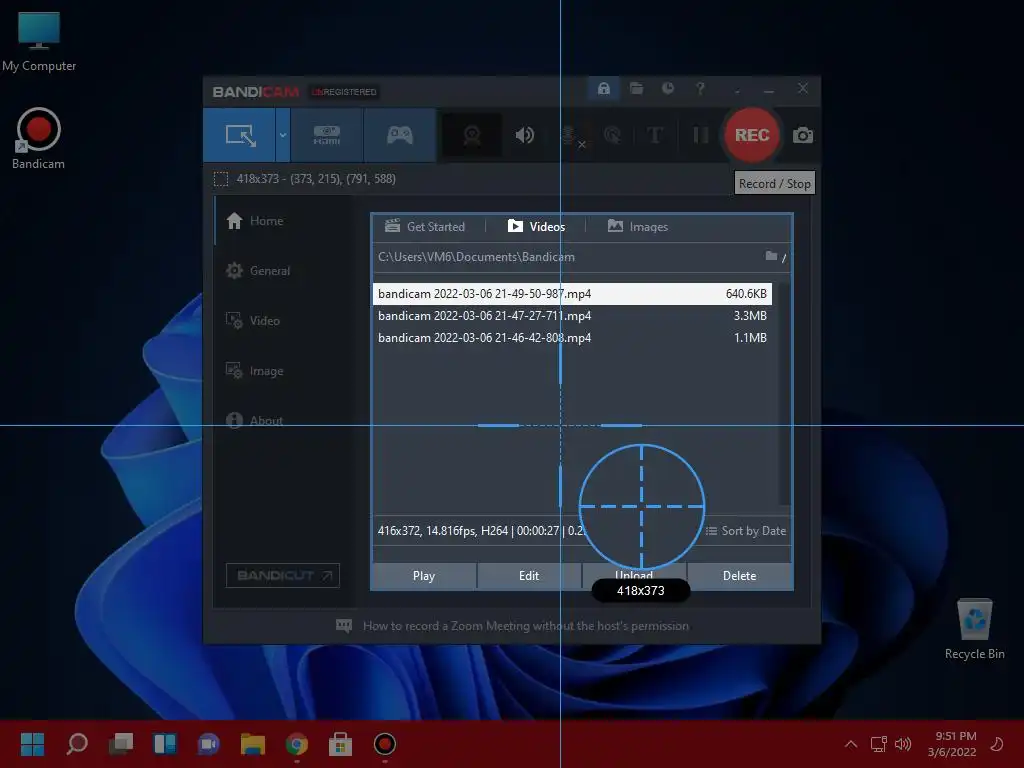Select bandicam 2022-03-06 21-49-50-987.mp4
The width and height of the screenshot is (1024, 768).
coord(572,294)
